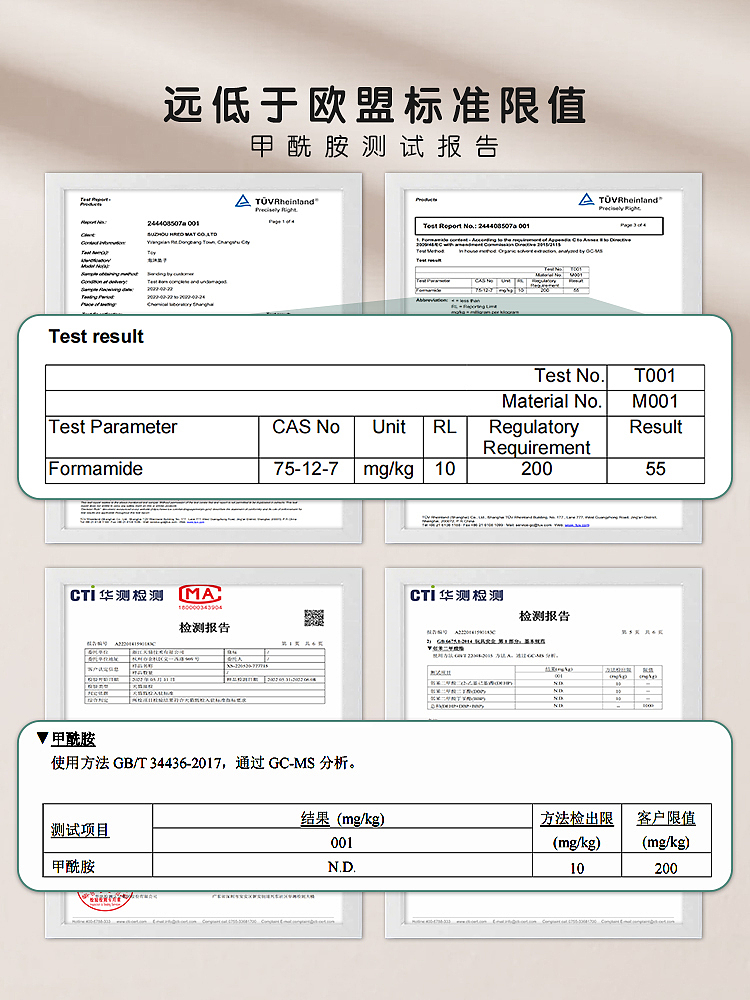Click the TÜVRheinland logo on top-right report
This screenshot has width=750, height=1000.
coord(619,202)
